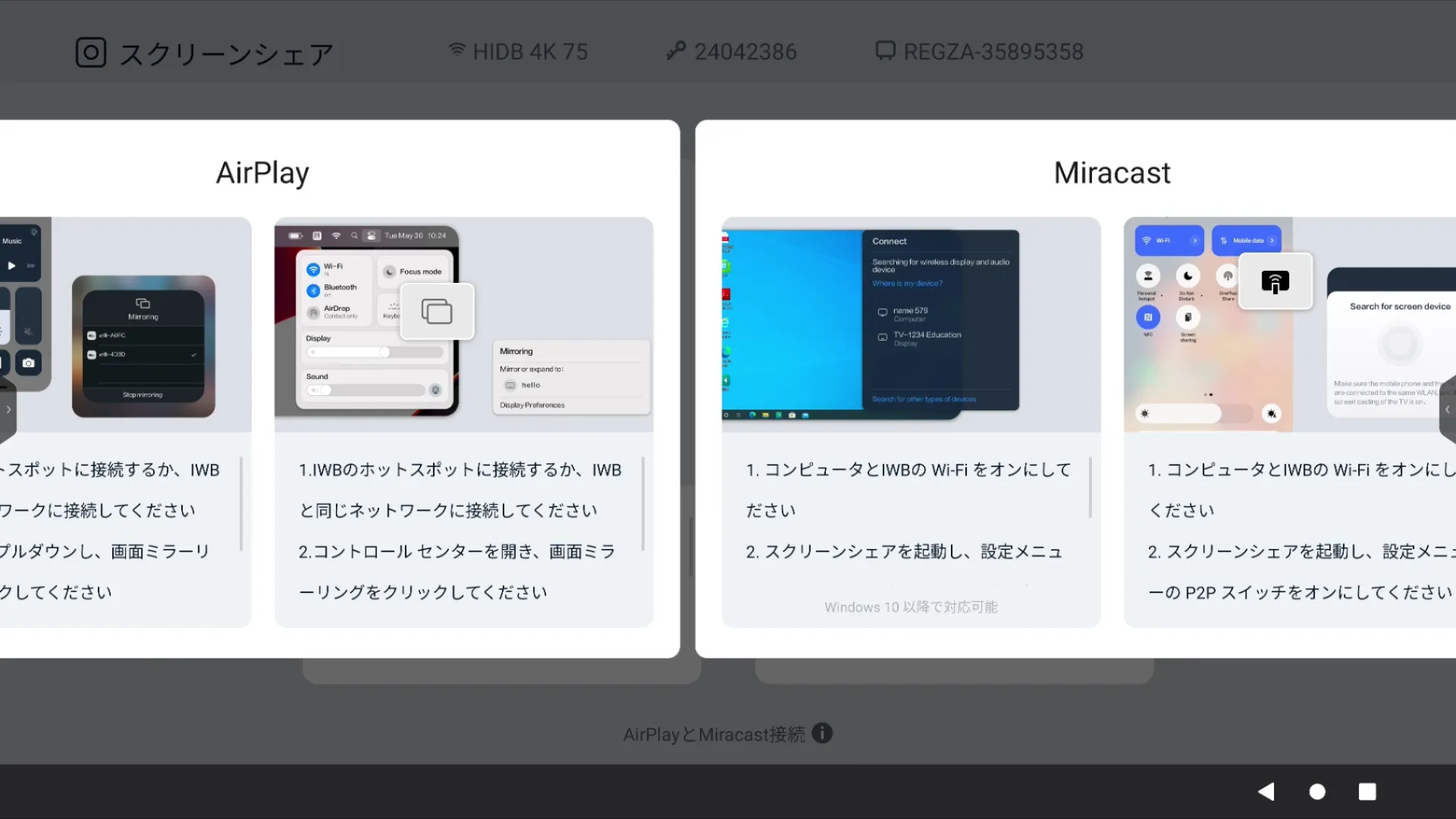Go to previous guide with left chevron
Image resolution: width=1456 pixels, height=819 pixels.
tap(8, 409)
